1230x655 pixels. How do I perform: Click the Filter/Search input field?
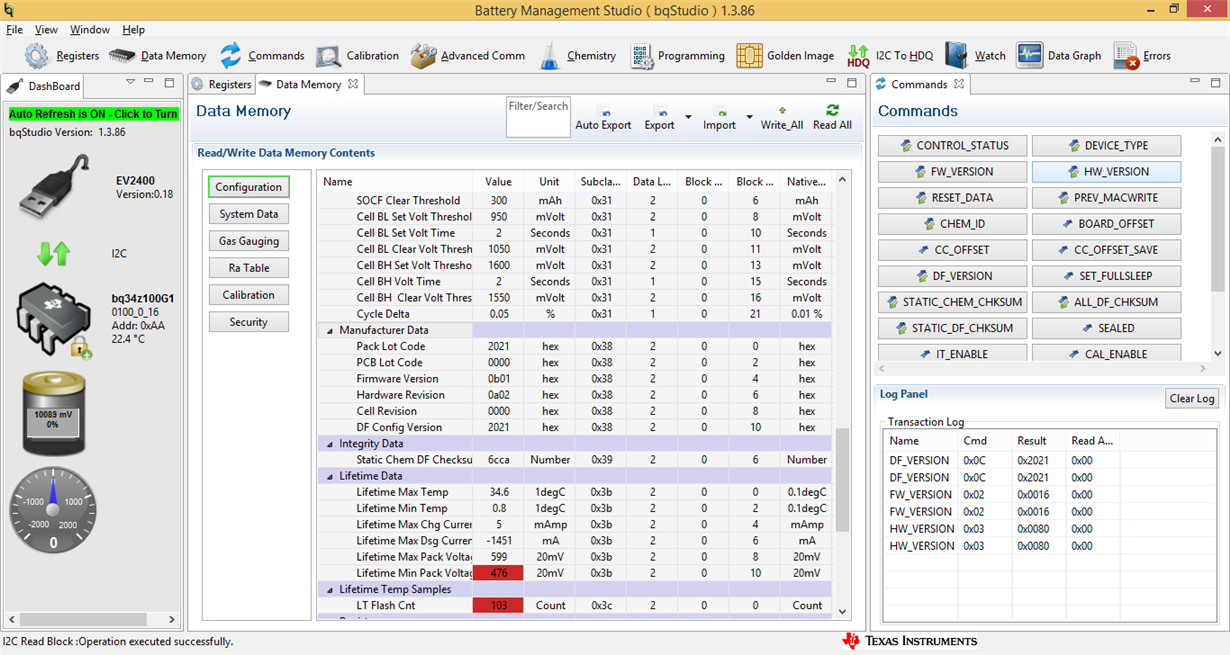538,118
